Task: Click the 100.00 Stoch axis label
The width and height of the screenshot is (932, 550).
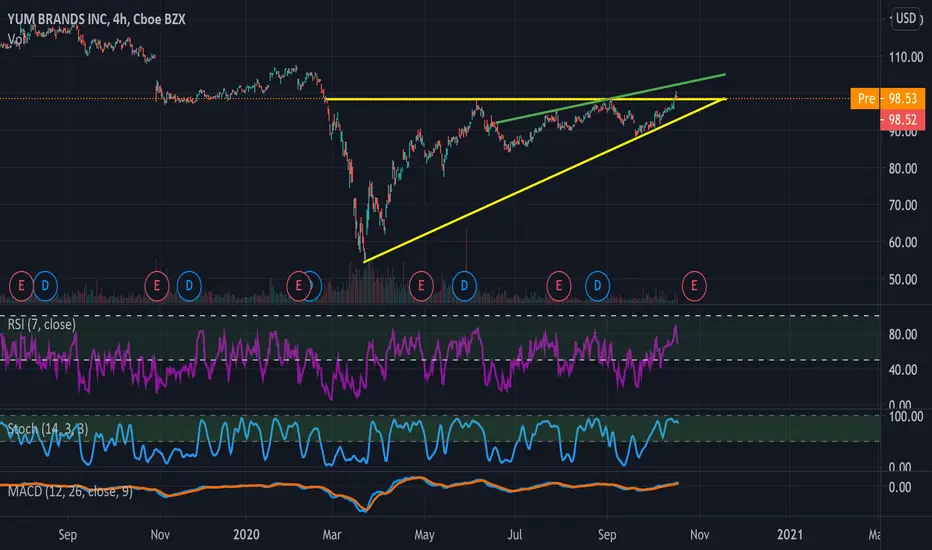Action: pos(906,416)
